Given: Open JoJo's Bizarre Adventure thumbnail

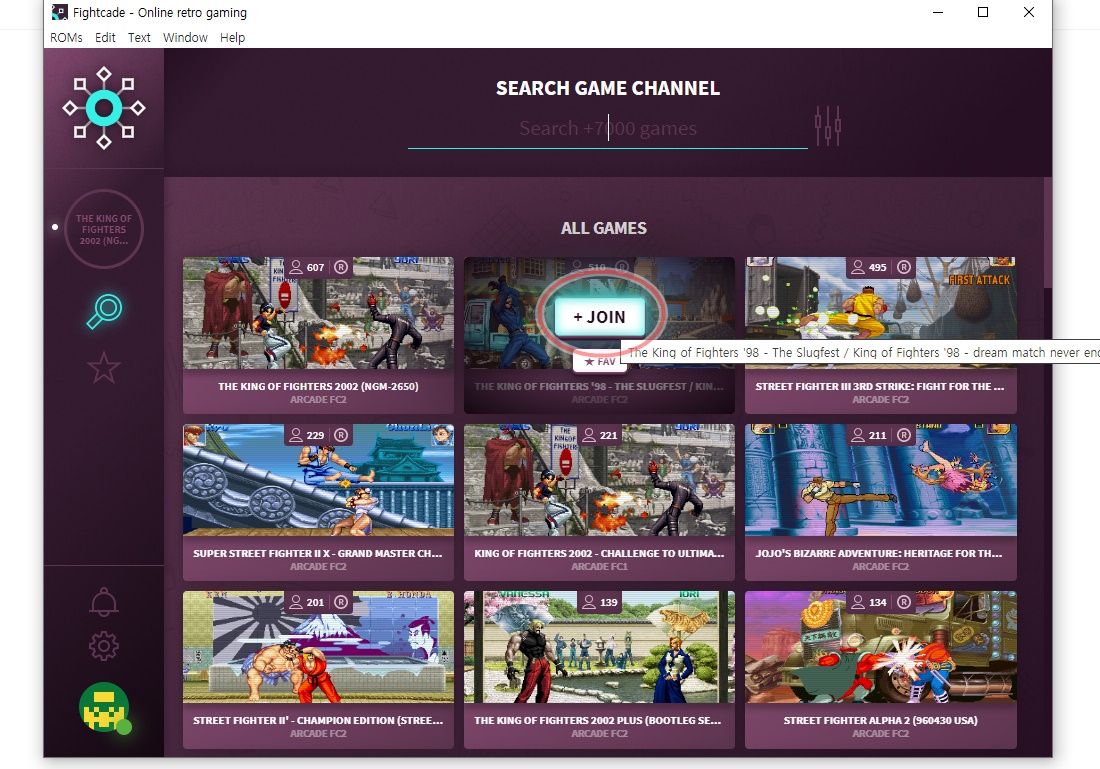Looking at the screenshot, I should [880, 480].
